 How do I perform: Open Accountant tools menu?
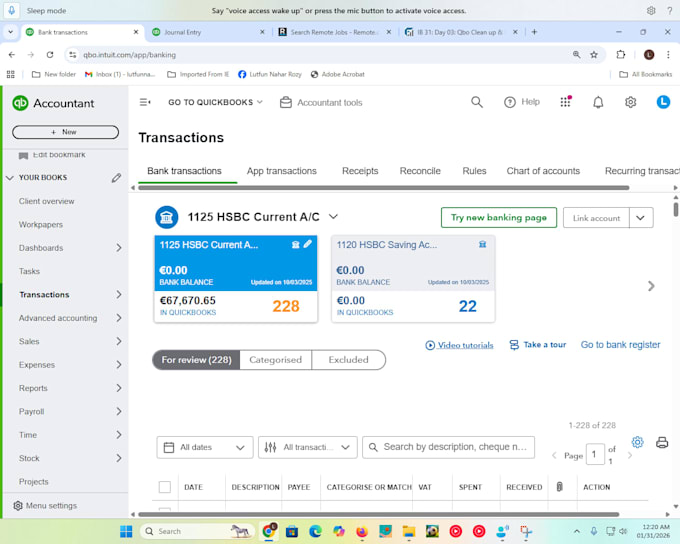[321, 102]
